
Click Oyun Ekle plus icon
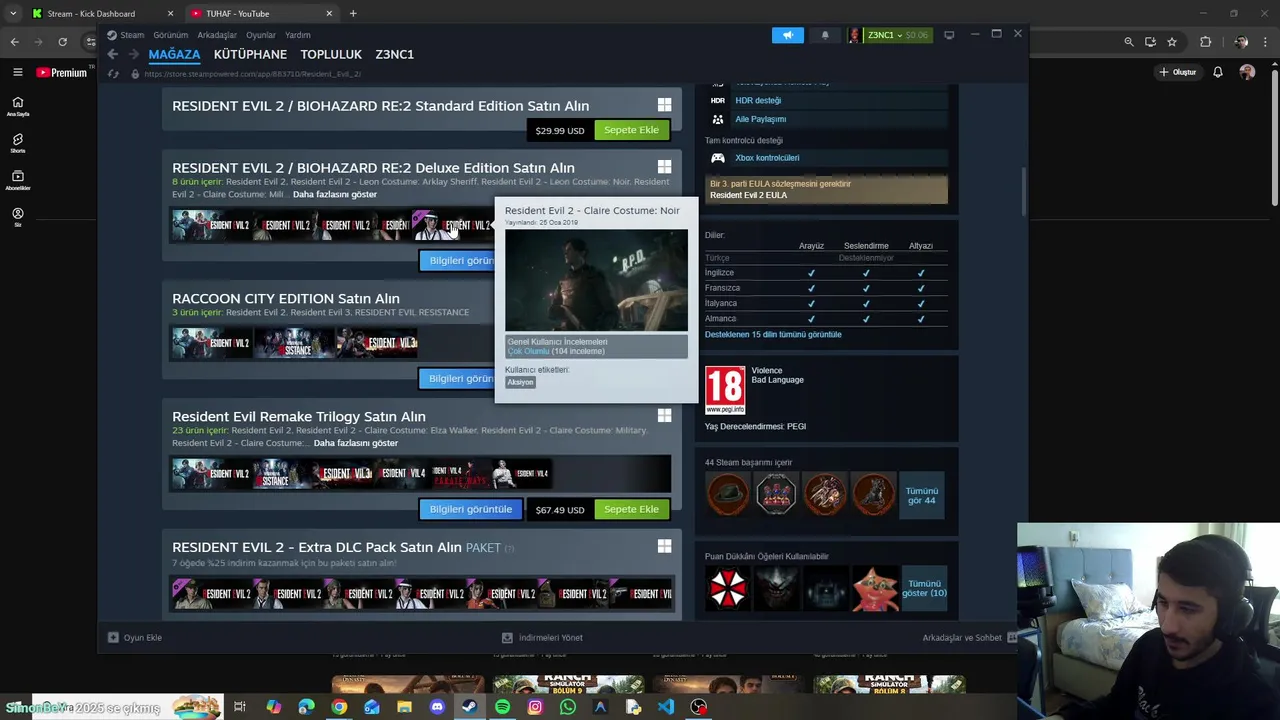pos(113,638)
